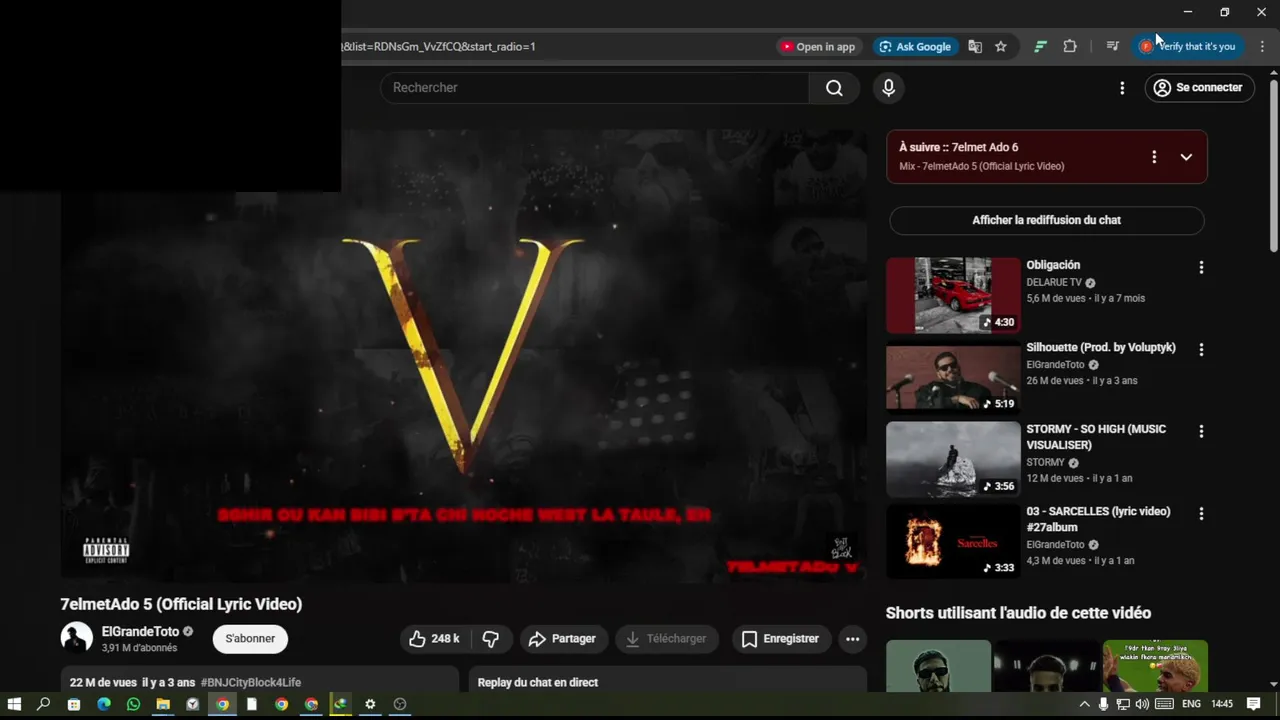Click the STORMY channel name text
Screen dimensions: 1280x720
1045,463
